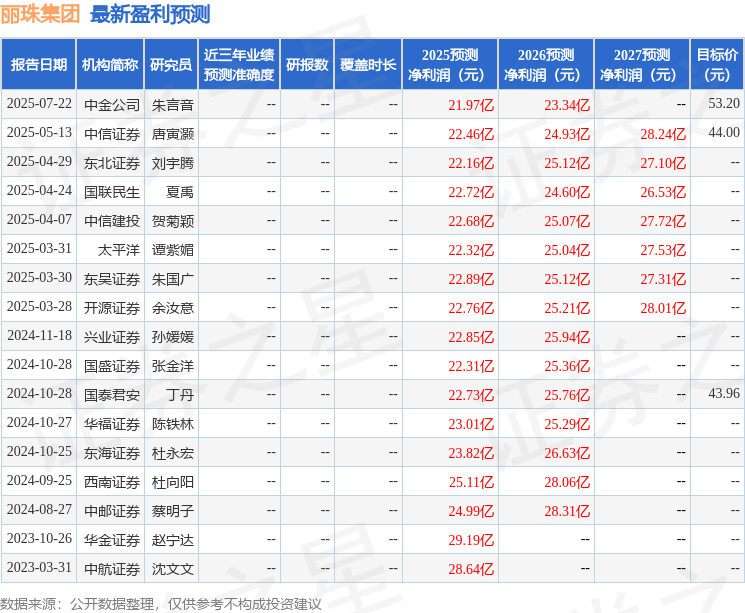Viewport: 745px width, 613px height.
Task: Click the 机构简称 column header
Action: (110, 65)
